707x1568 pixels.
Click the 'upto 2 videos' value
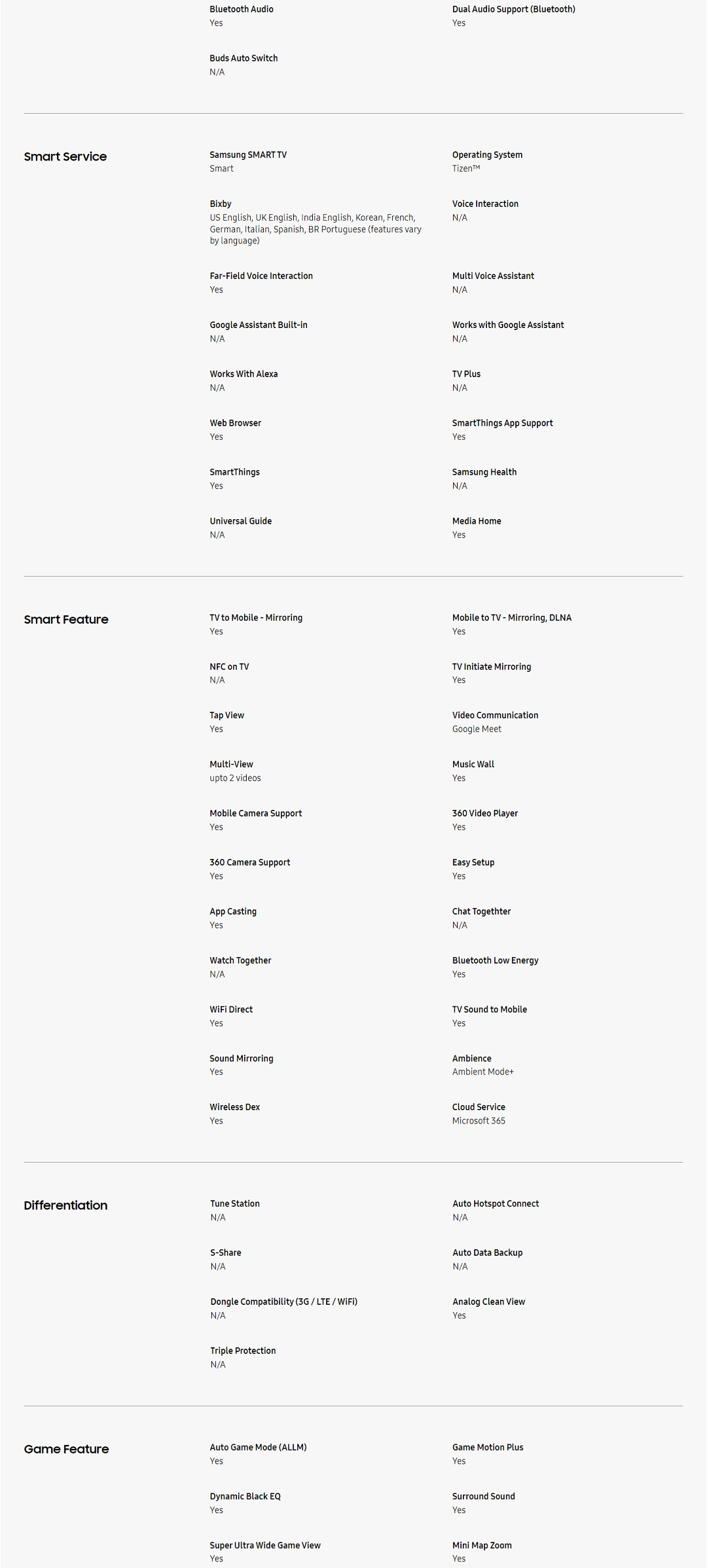235,778
